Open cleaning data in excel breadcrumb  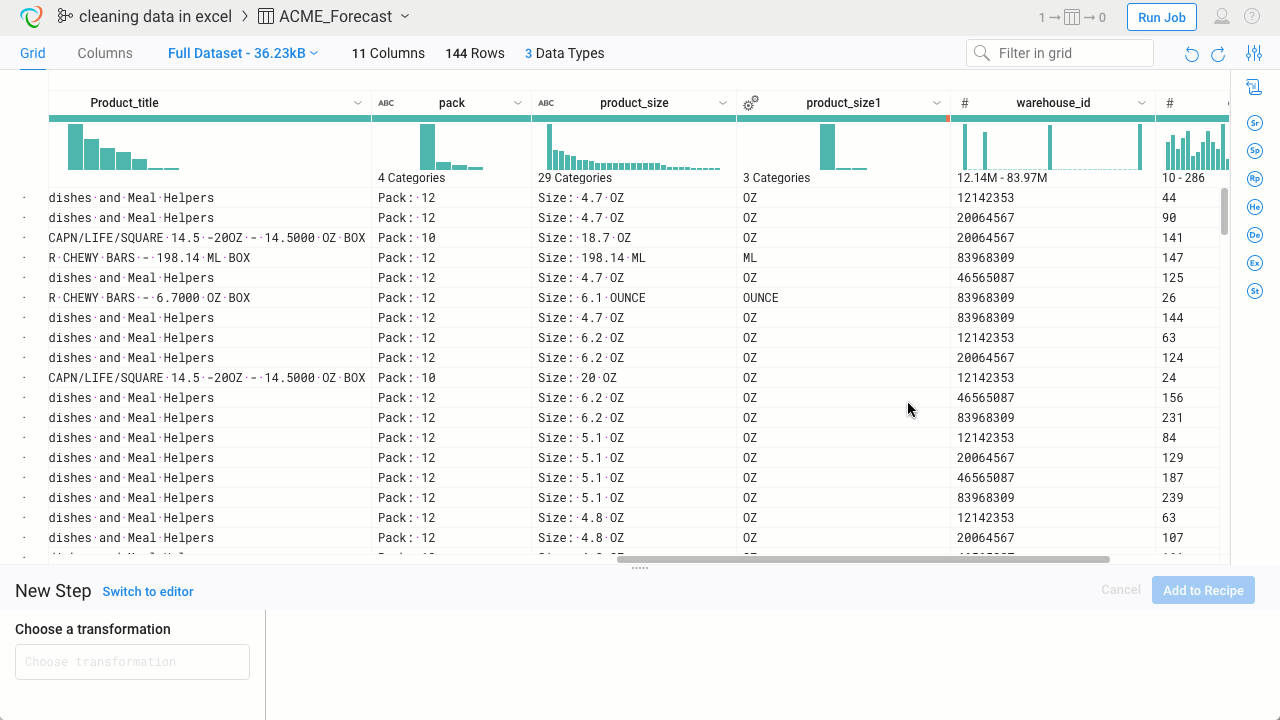click(155, 17)
